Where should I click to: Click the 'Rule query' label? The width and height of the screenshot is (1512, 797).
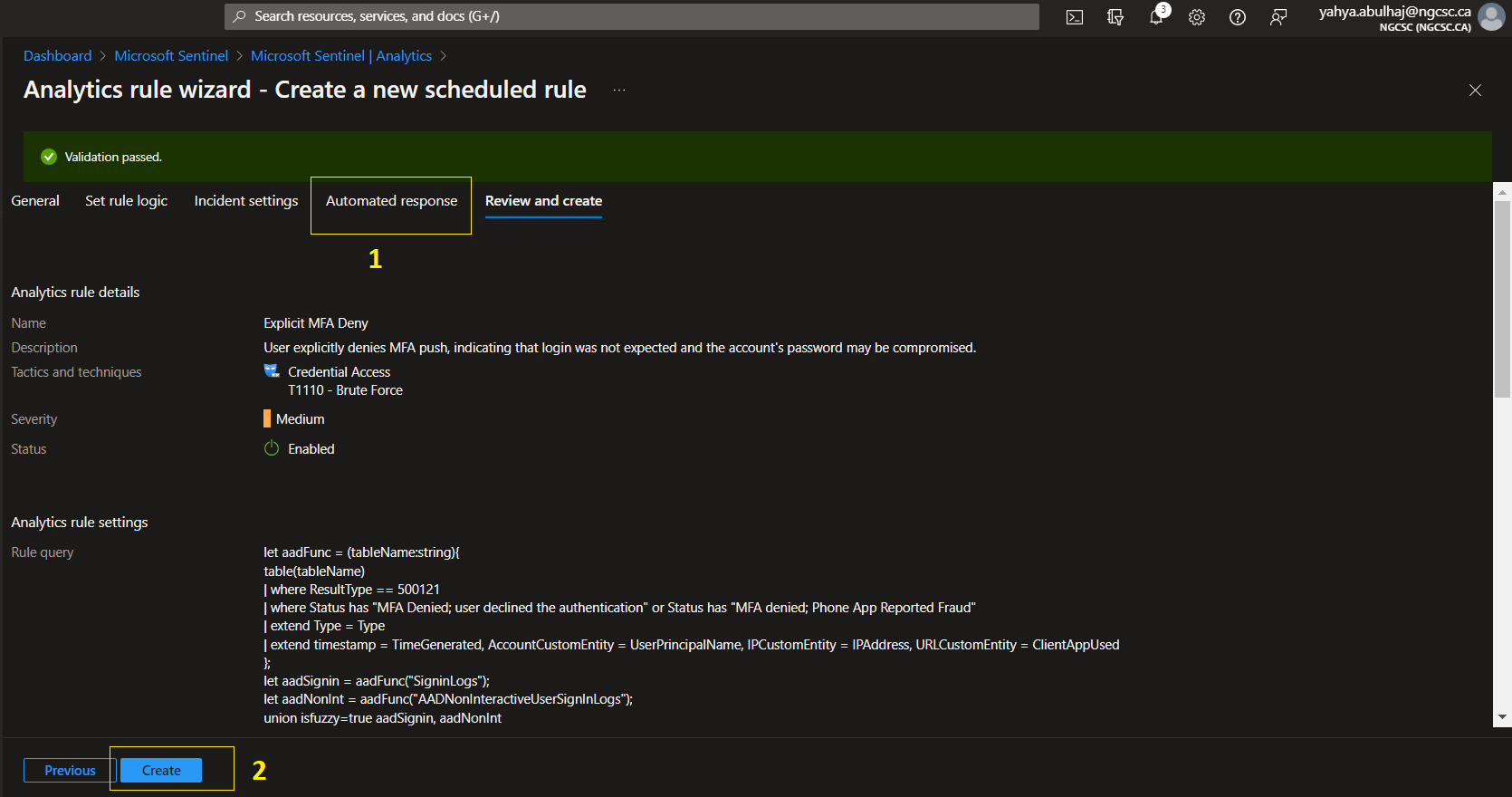point(43,552)
